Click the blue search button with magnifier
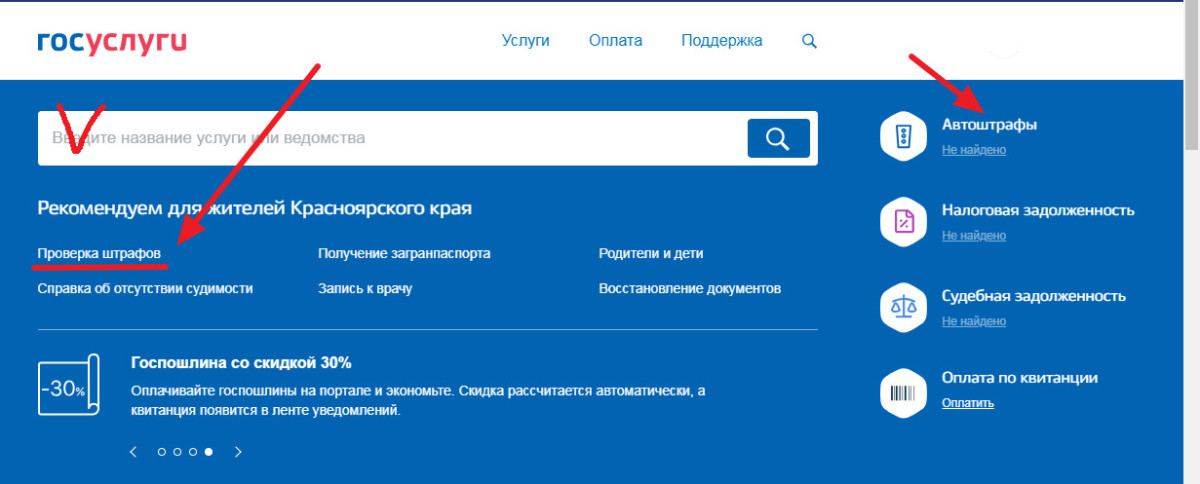 tap(778, 138)
